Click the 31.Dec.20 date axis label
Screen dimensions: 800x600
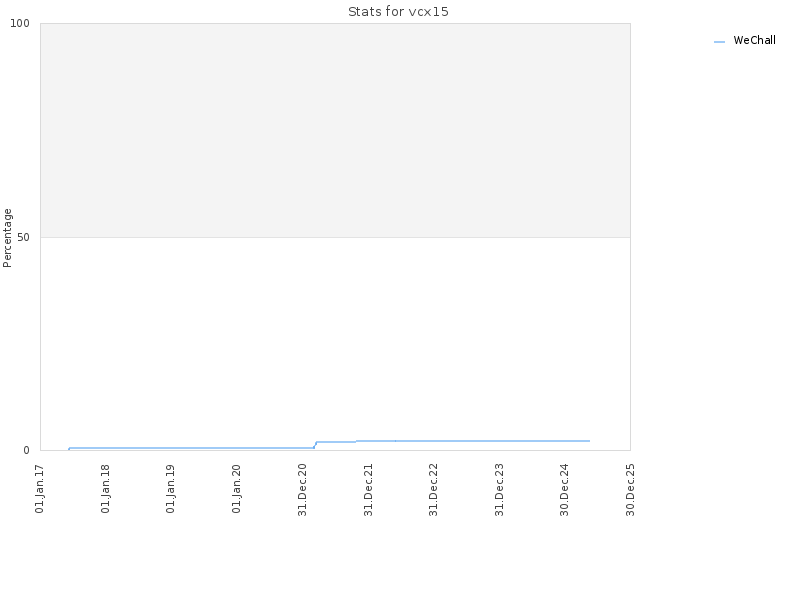click(x=302, y=490)
